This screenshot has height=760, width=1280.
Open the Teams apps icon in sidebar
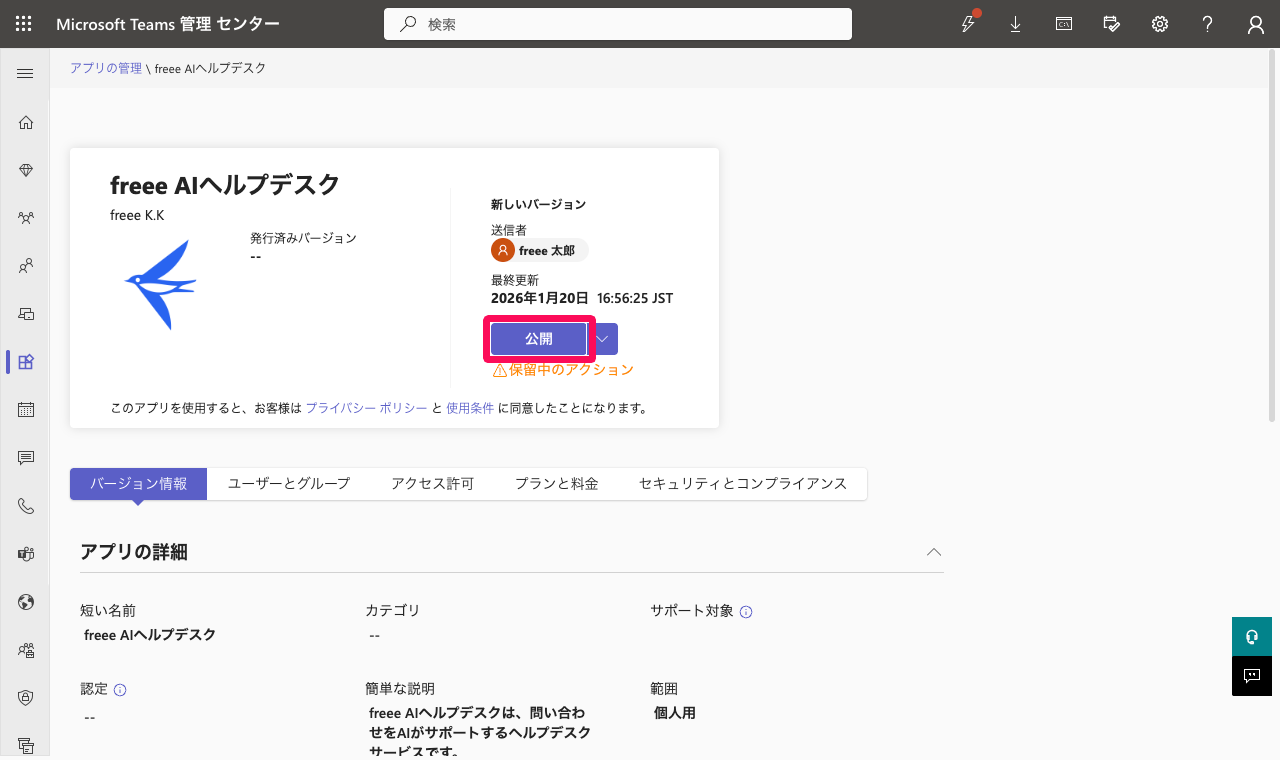pyautogui.click(x=26, y=362)
